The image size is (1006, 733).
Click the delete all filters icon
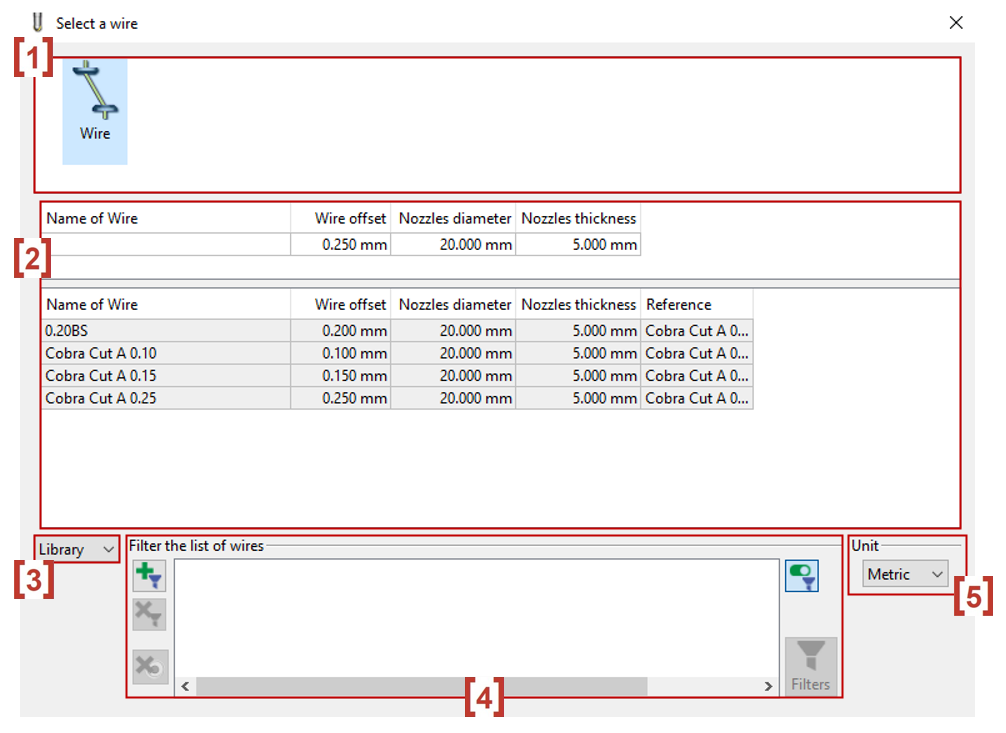[x=149, y=666]
